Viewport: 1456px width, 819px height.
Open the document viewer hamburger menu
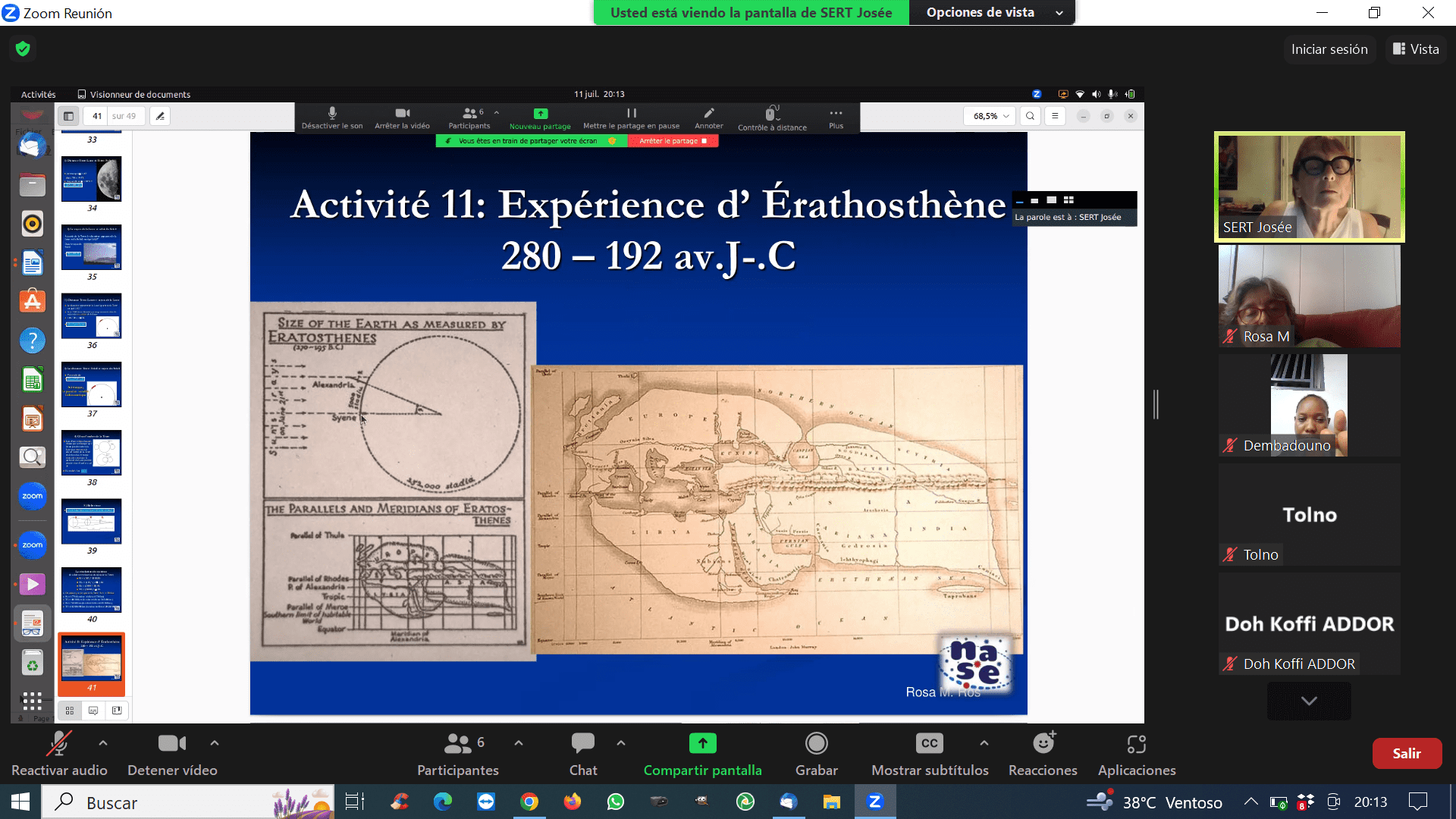click(x=1055, y=116)
